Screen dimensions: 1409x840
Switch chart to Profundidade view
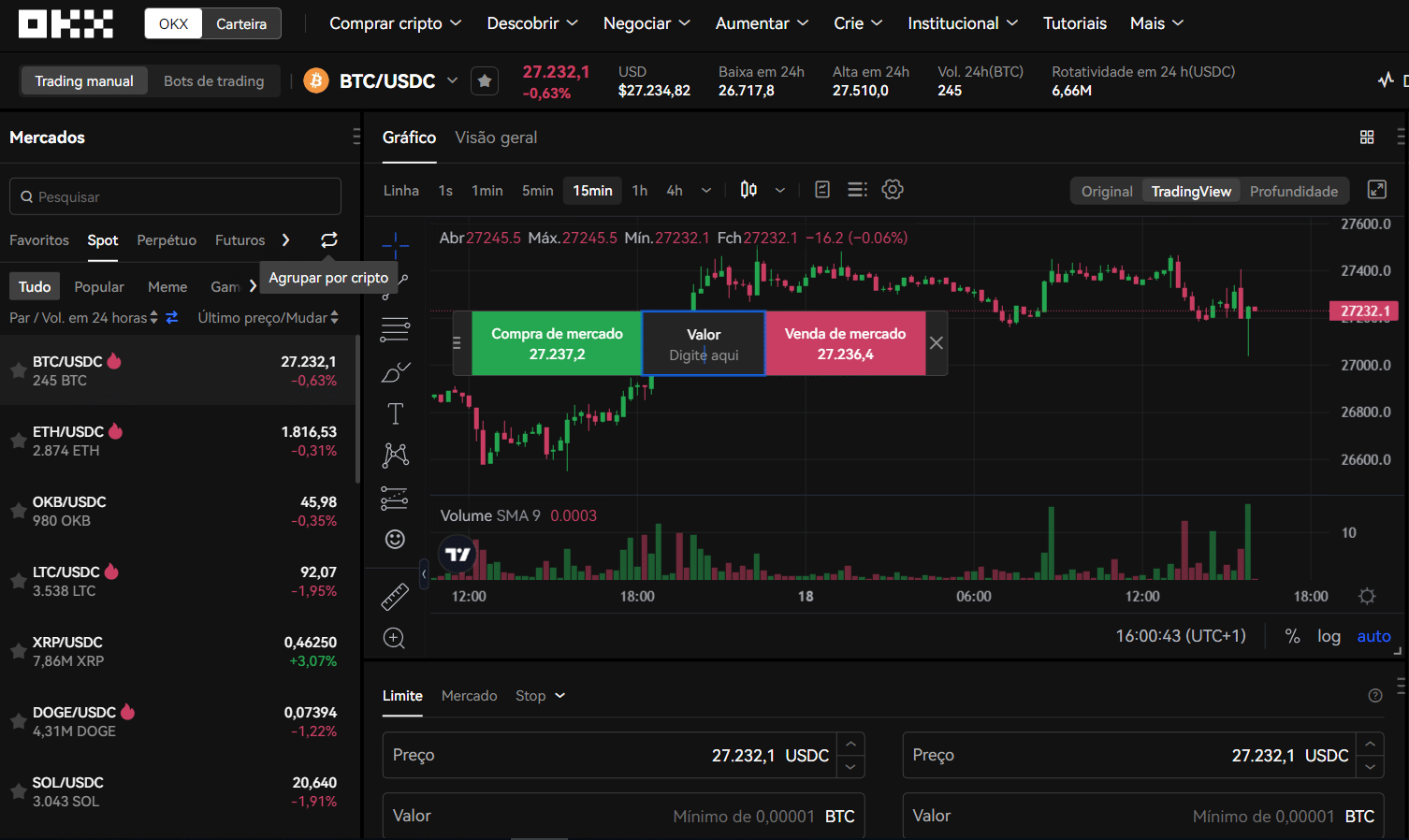click(1294, 191)
